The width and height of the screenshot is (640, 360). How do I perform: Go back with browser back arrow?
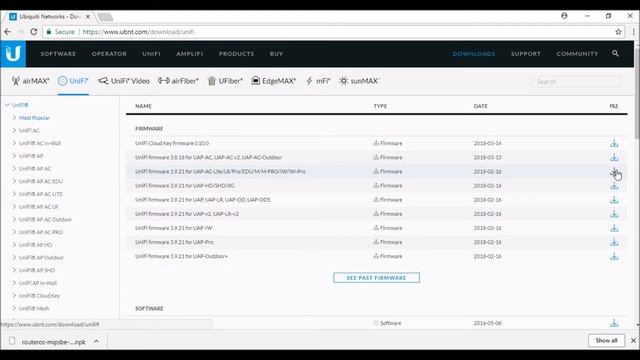(8, 31)
